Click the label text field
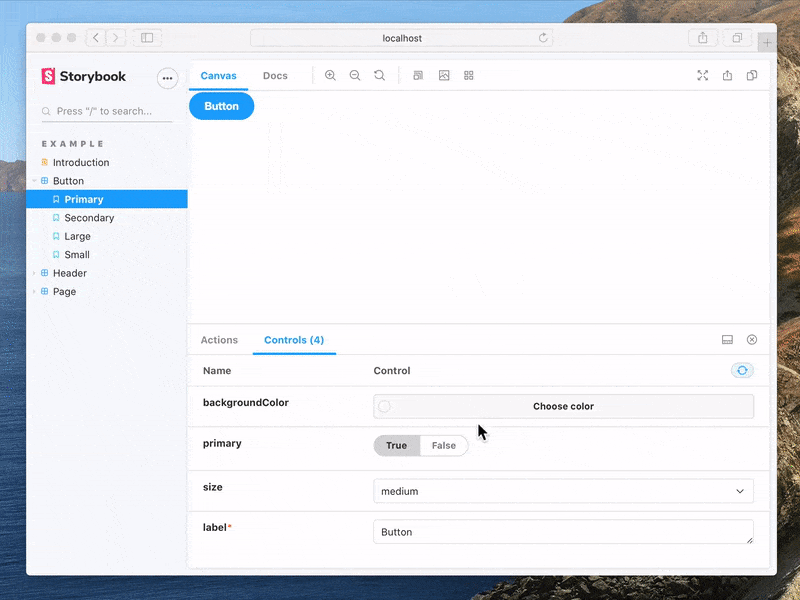This screenshot has width=800, height=600. pyautogui.click(x=563, y=532)
